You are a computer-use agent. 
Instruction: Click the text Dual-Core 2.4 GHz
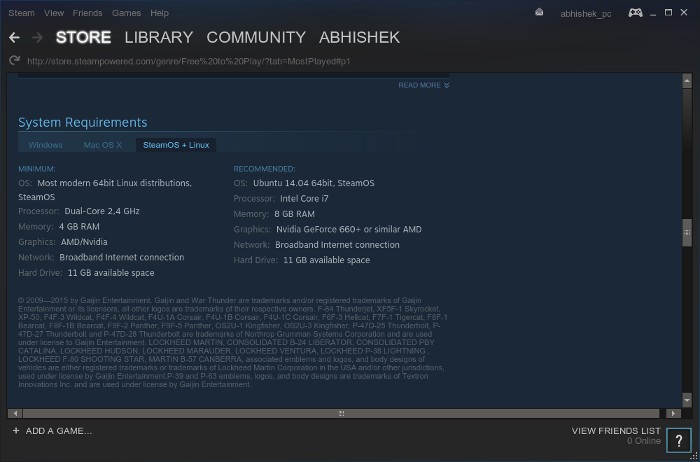102,211
